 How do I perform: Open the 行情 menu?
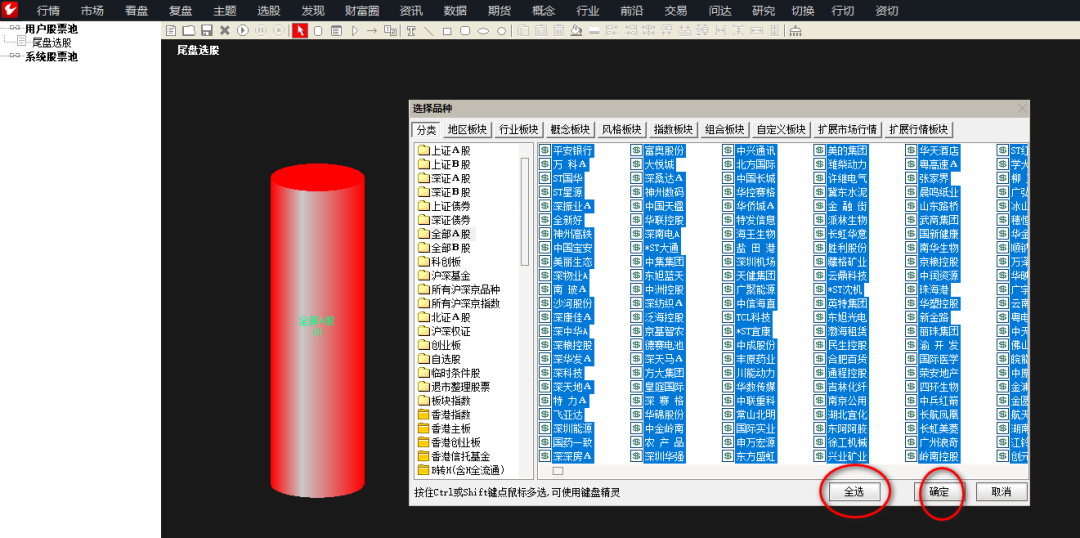(48, 10)
